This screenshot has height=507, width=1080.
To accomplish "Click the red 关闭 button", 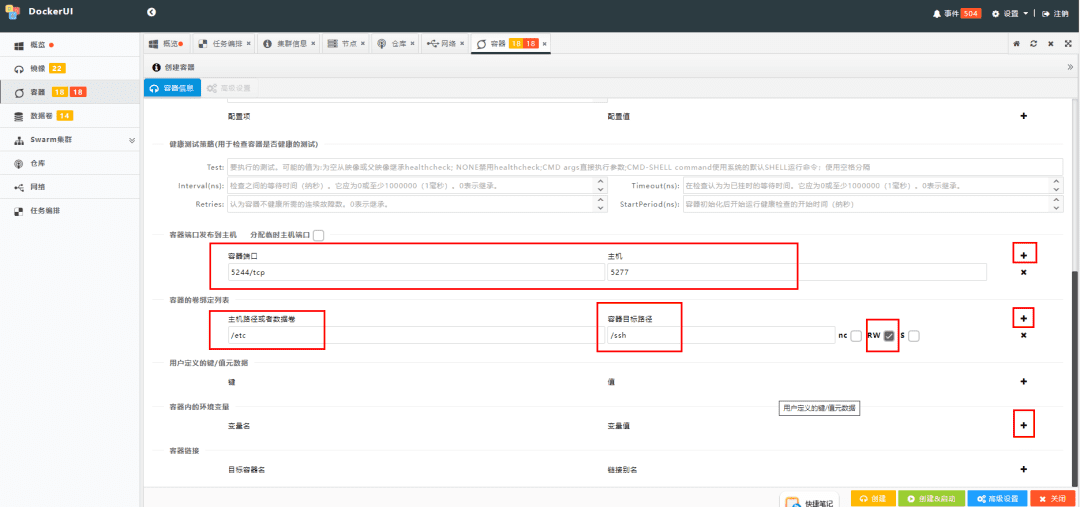I will coord(1052,498).
